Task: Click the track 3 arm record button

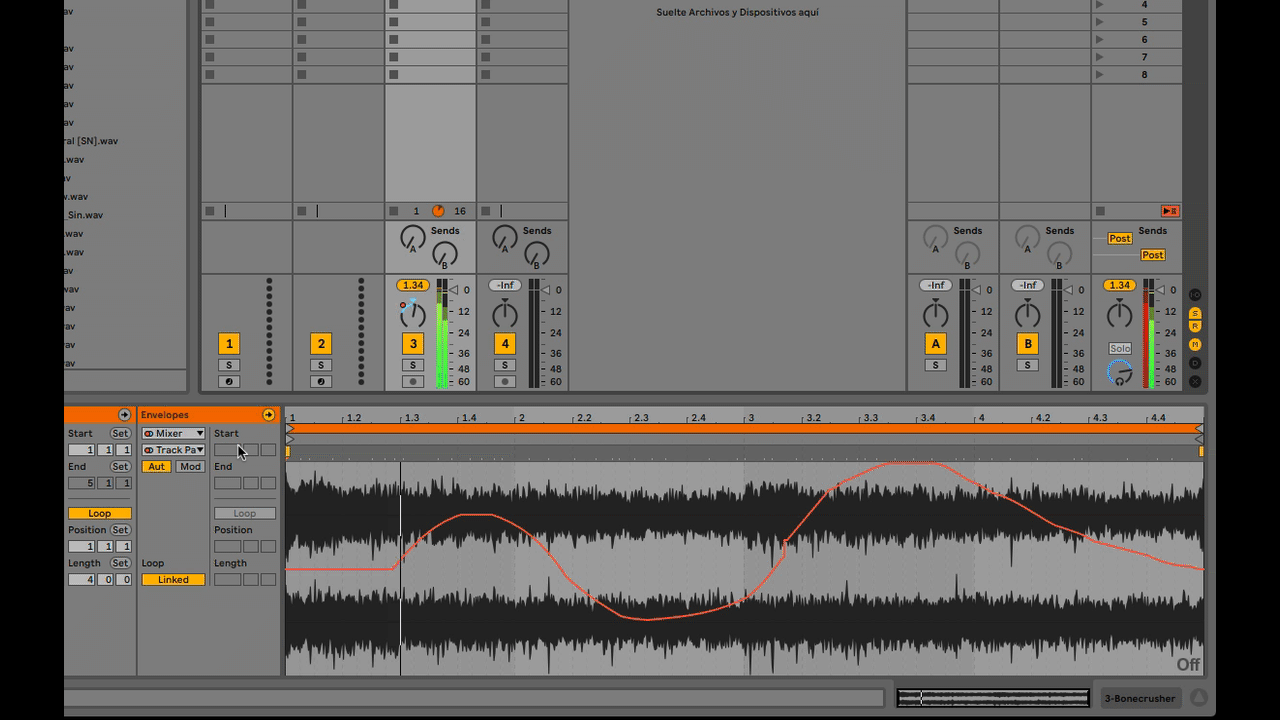Action: click(412, 382)
